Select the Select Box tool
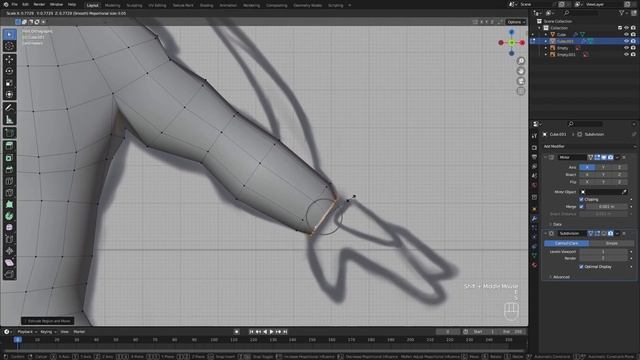Screen dimensions: 640x360 tap(9, 35)
